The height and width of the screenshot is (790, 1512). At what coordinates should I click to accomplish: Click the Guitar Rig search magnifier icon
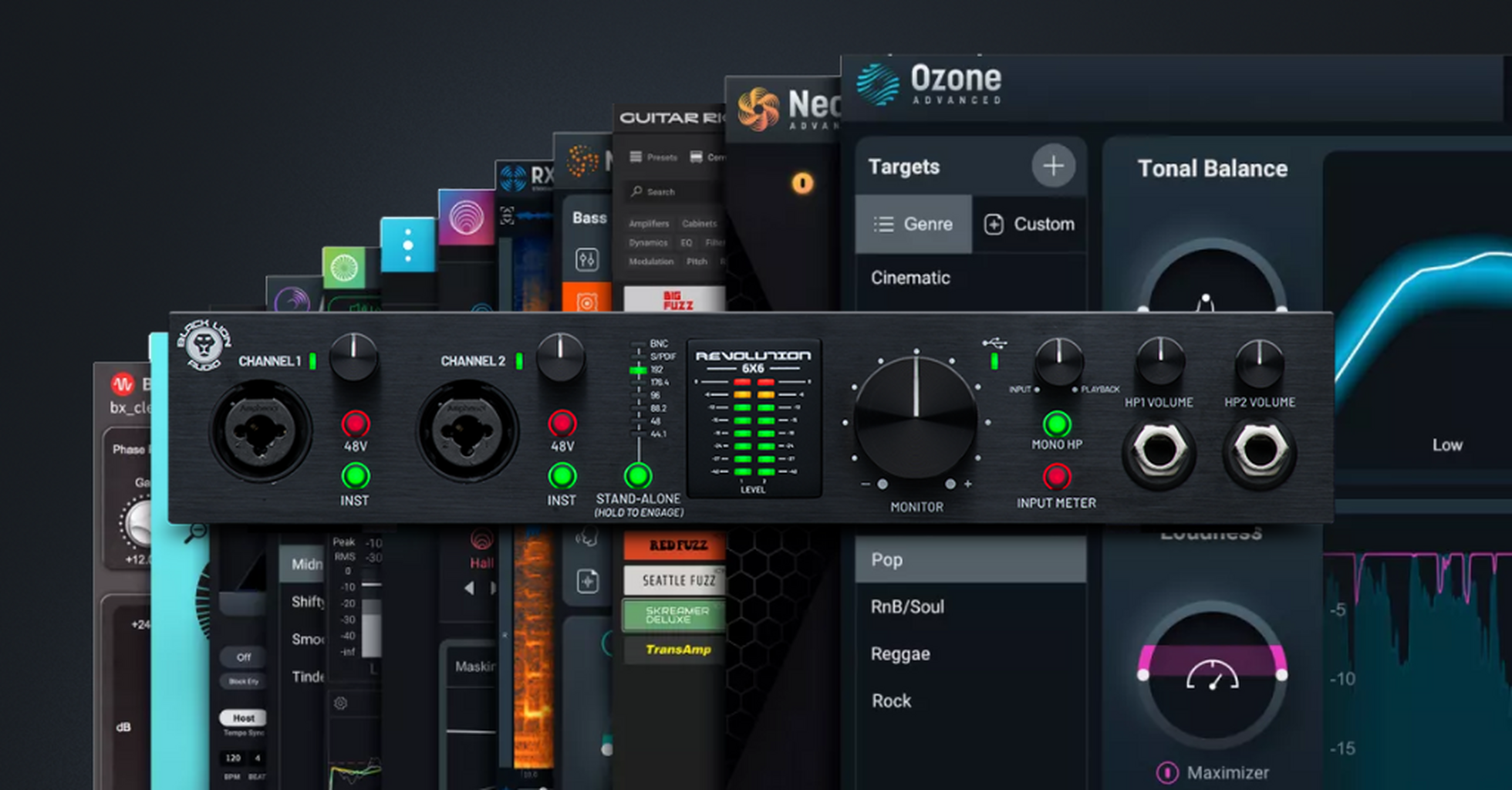tap(636, 191)
